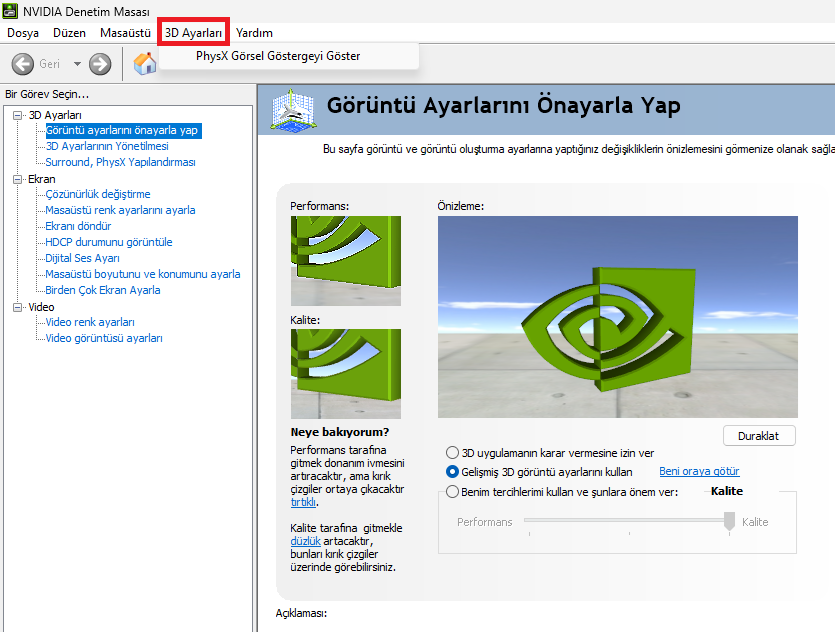835x632 pixels.
Task: Collapse the Video tree node
Action: click(x=18, y=307)
